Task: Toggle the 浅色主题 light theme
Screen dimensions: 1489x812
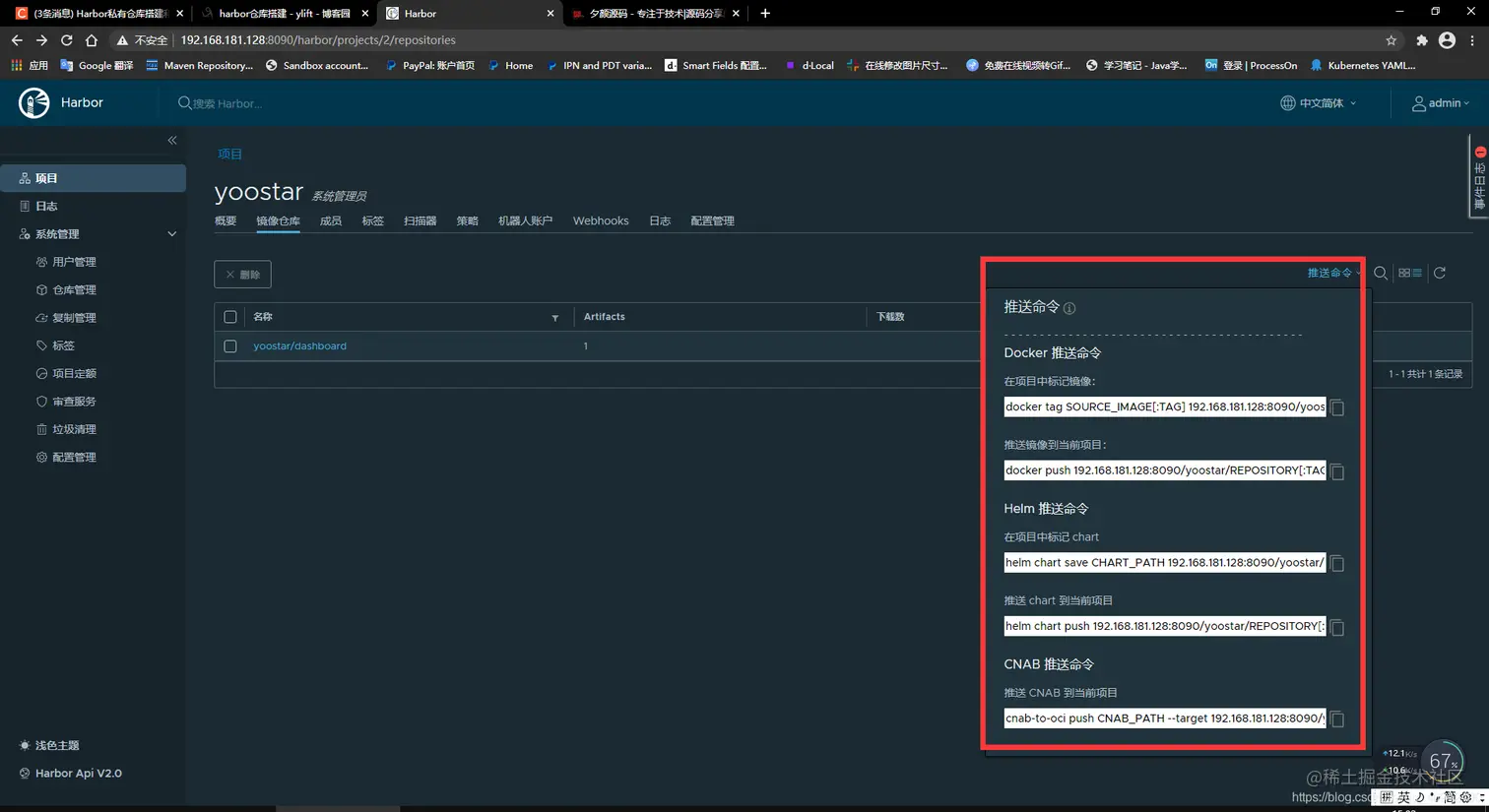Action: 49,745
